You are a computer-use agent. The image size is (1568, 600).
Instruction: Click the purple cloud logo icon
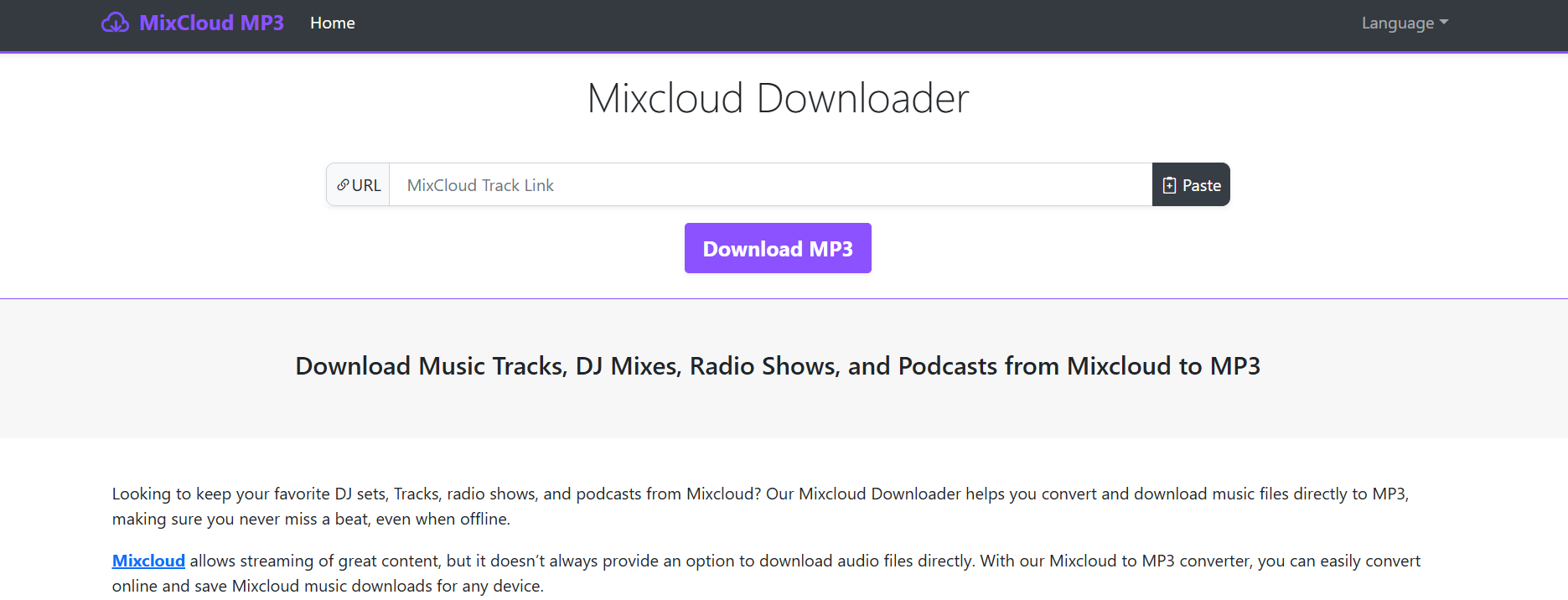click(x=115, y=23)
